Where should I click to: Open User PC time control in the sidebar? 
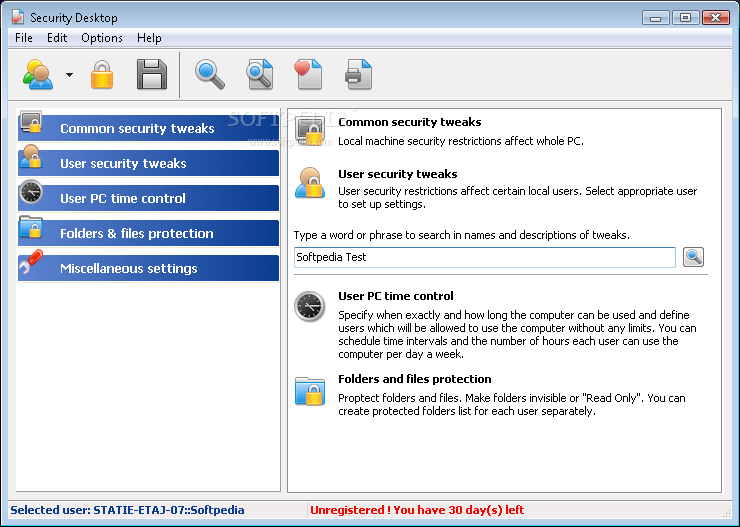(x=148, y=198)
